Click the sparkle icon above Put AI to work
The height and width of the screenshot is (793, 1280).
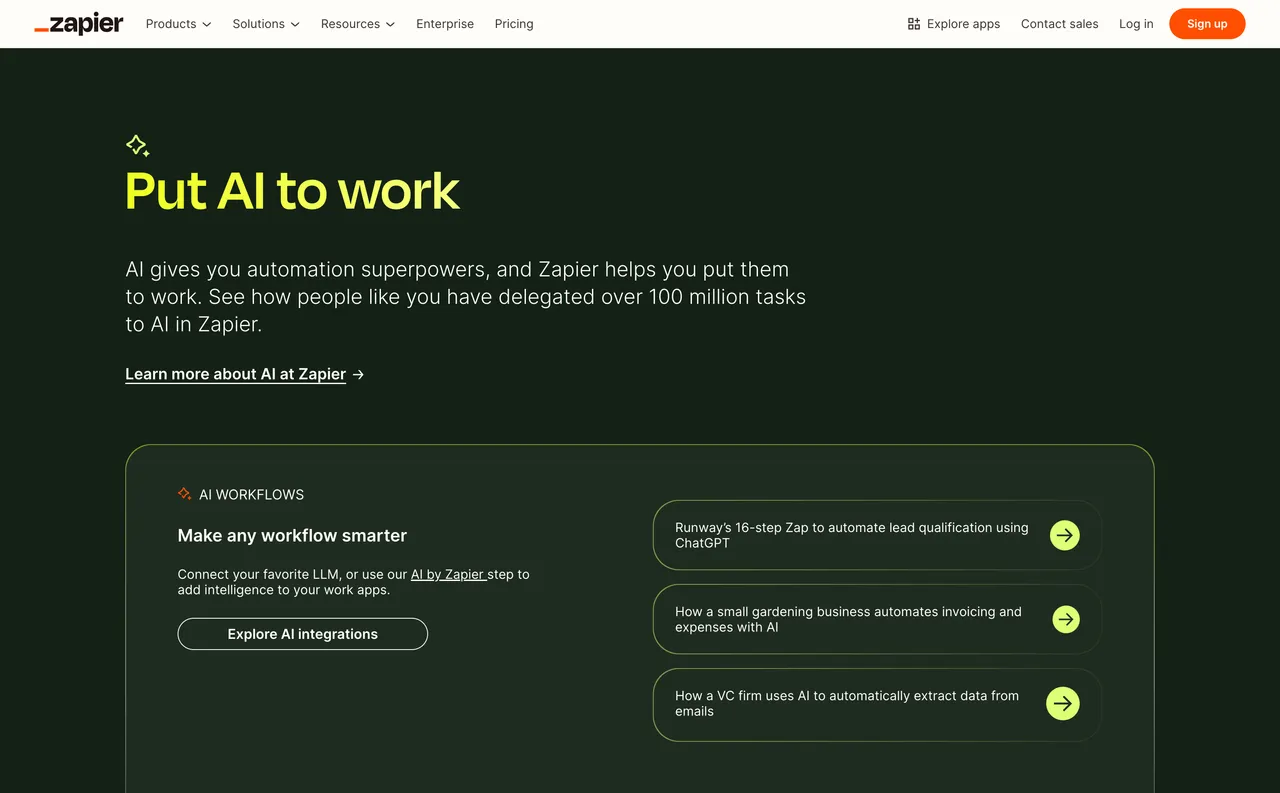[137, 145]
